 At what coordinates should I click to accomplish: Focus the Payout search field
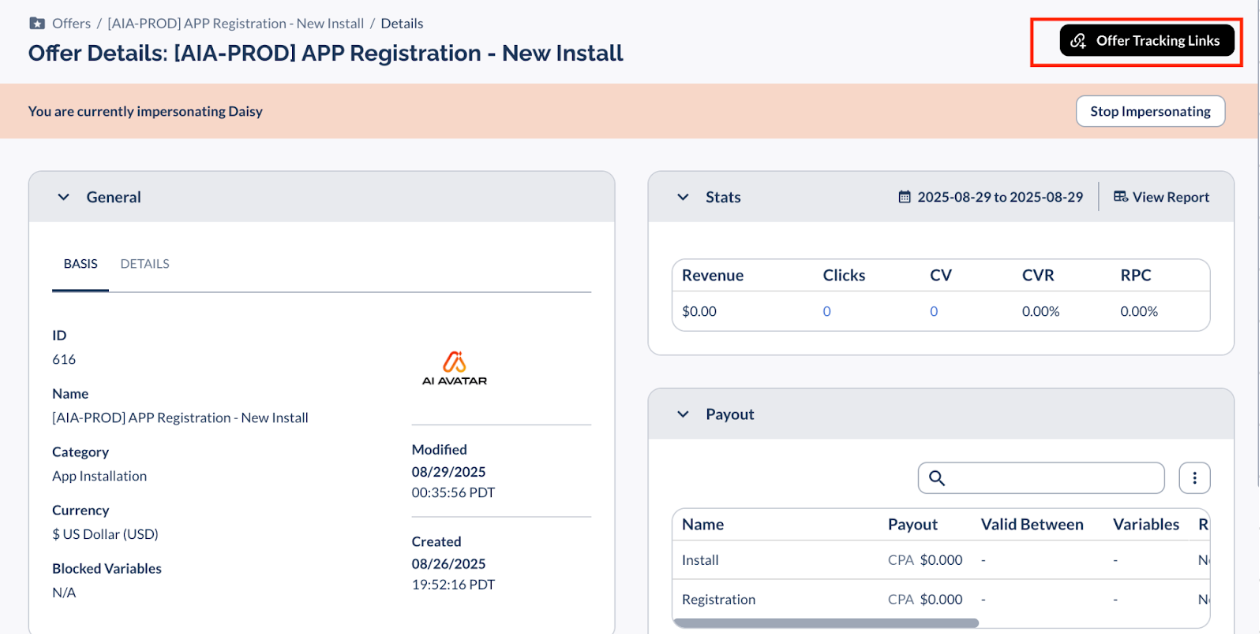point(1041,478)
